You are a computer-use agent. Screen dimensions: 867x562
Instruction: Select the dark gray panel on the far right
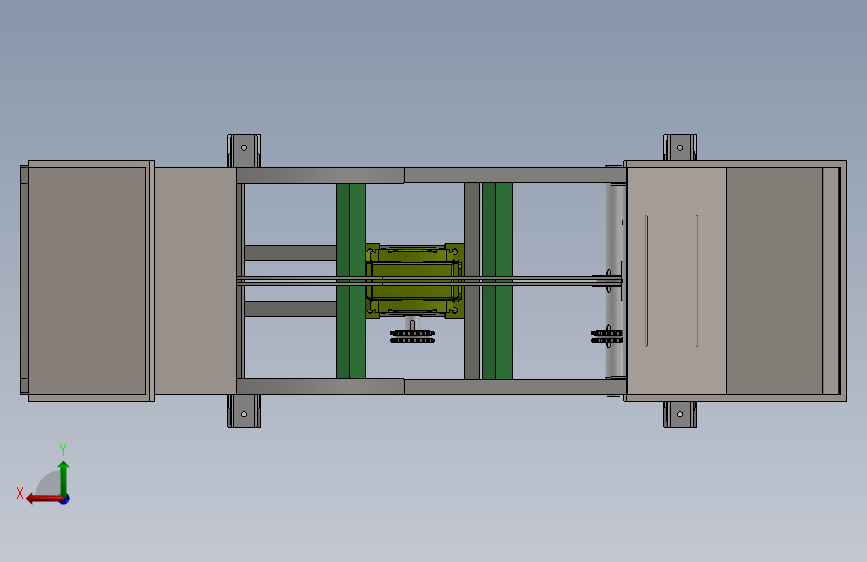(774, 281)
